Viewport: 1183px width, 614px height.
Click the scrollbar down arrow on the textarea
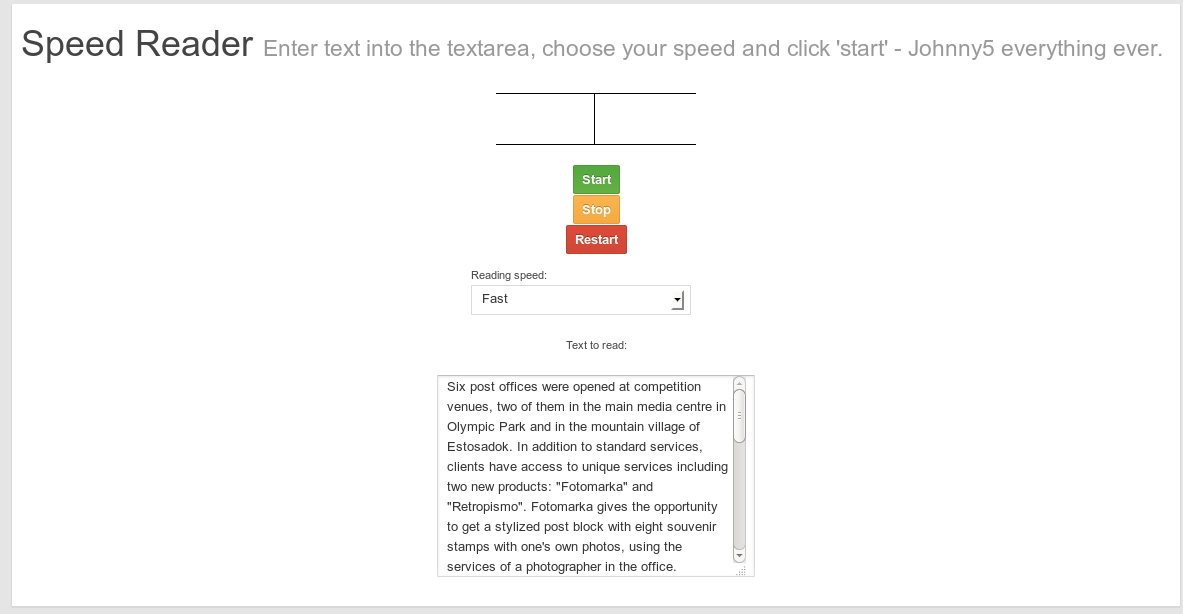coord(739,555)
